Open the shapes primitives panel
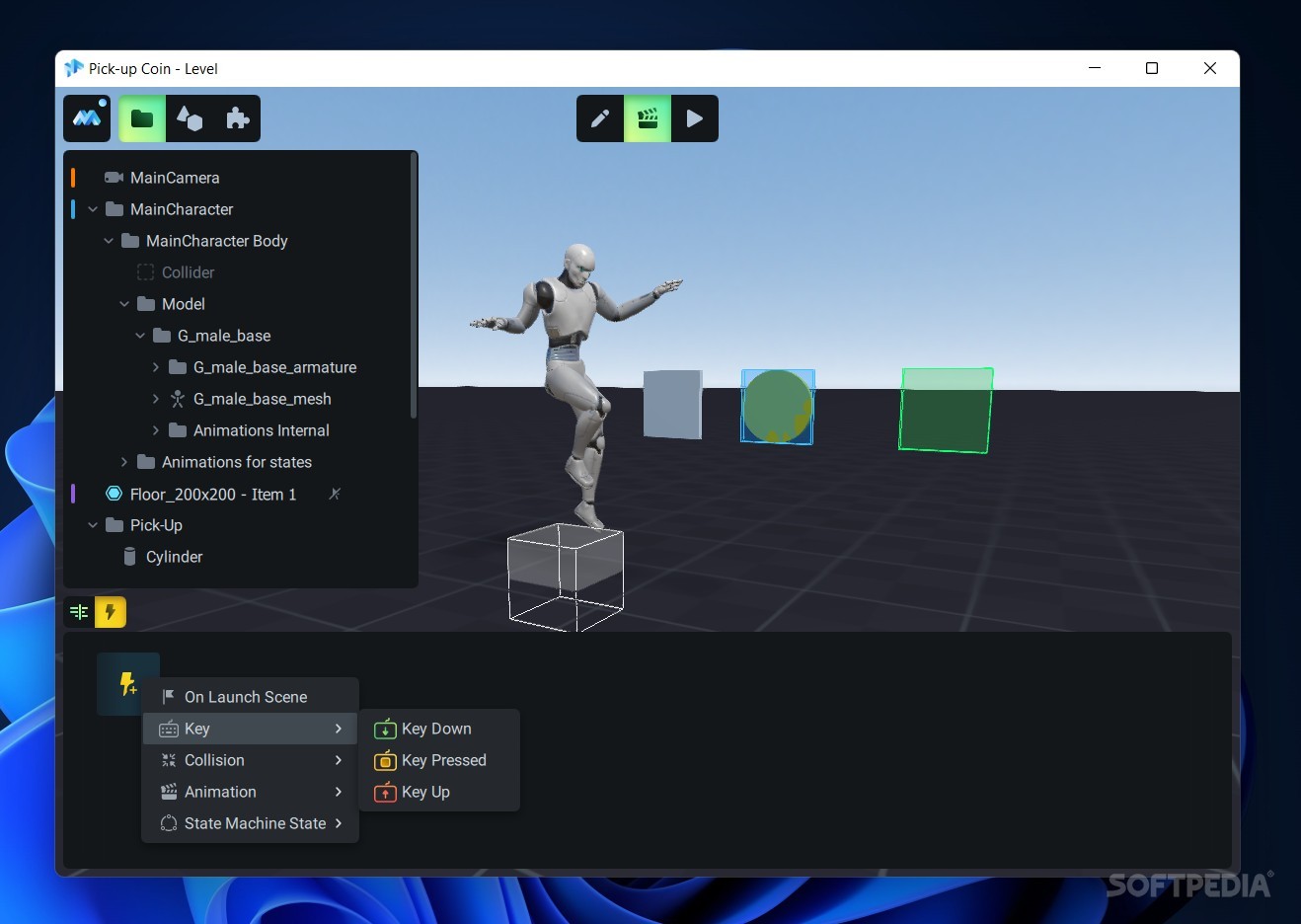 point(190,118)
